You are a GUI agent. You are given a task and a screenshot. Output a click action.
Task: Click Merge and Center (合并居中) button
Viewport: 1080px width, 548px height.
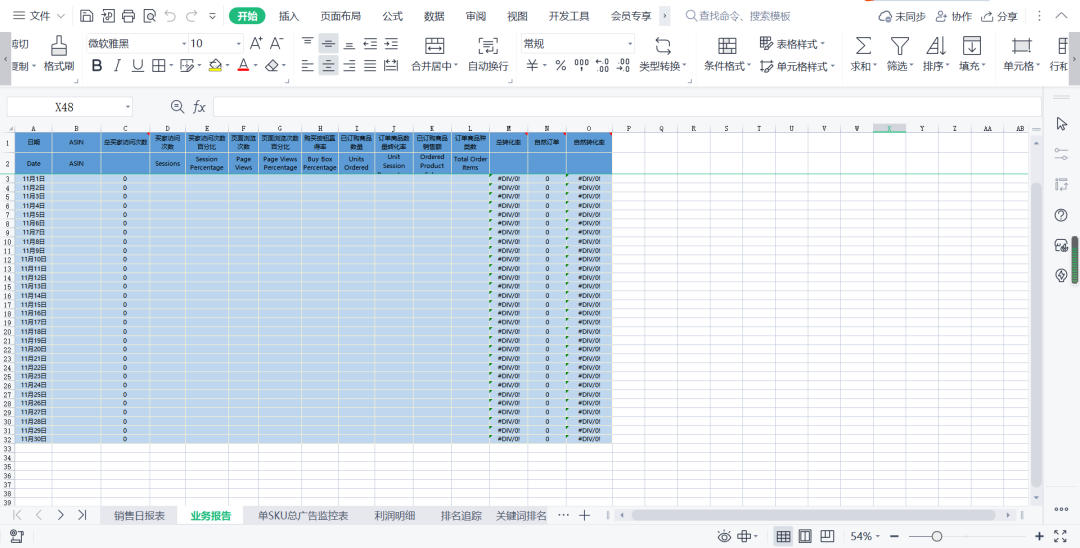pyautogui.click(x=435, y=55)
